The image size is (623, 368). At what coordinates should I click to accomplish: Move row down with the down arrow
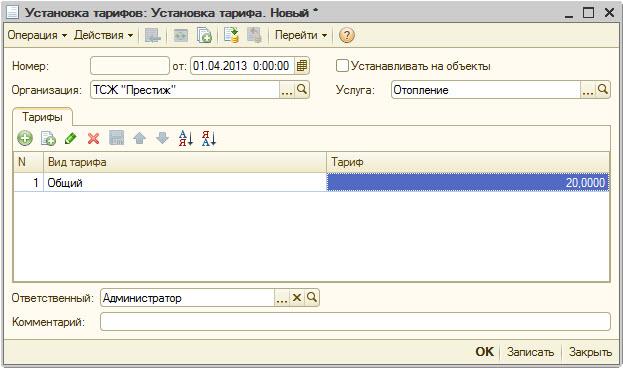pos(163,138)
